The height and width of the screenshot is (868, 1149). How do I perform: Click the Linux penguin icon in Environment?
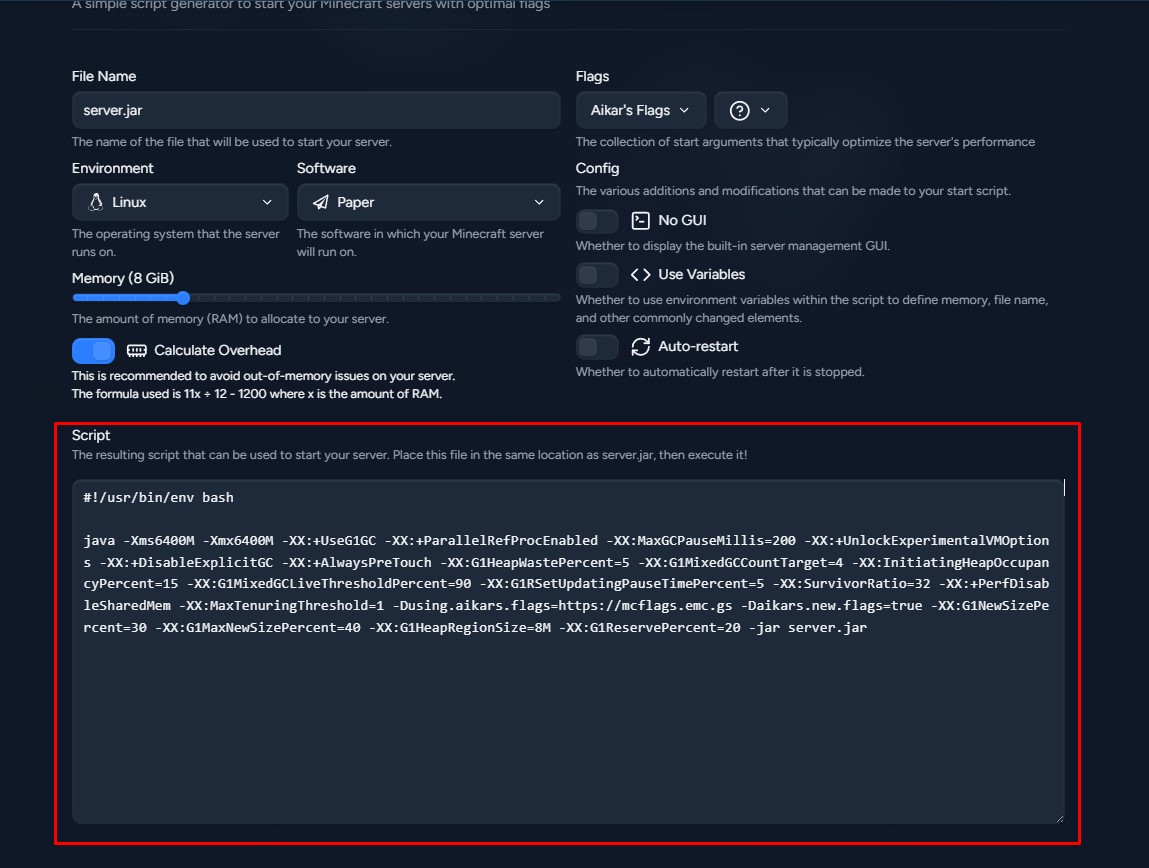pos(96,202)
